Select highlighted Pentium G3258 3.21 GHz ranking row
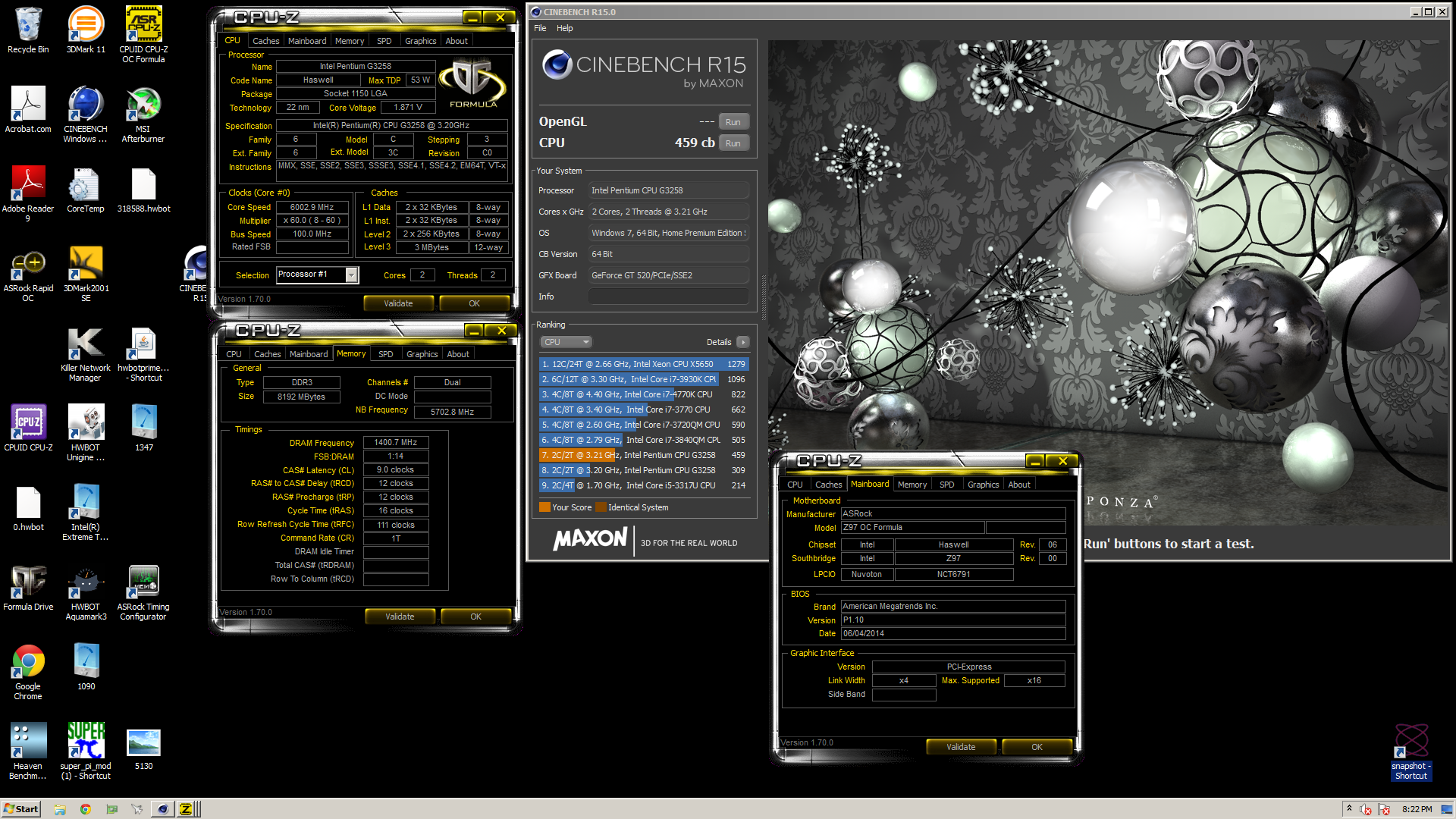This screenshot has height=819, width=1456. tap(644, 455)
